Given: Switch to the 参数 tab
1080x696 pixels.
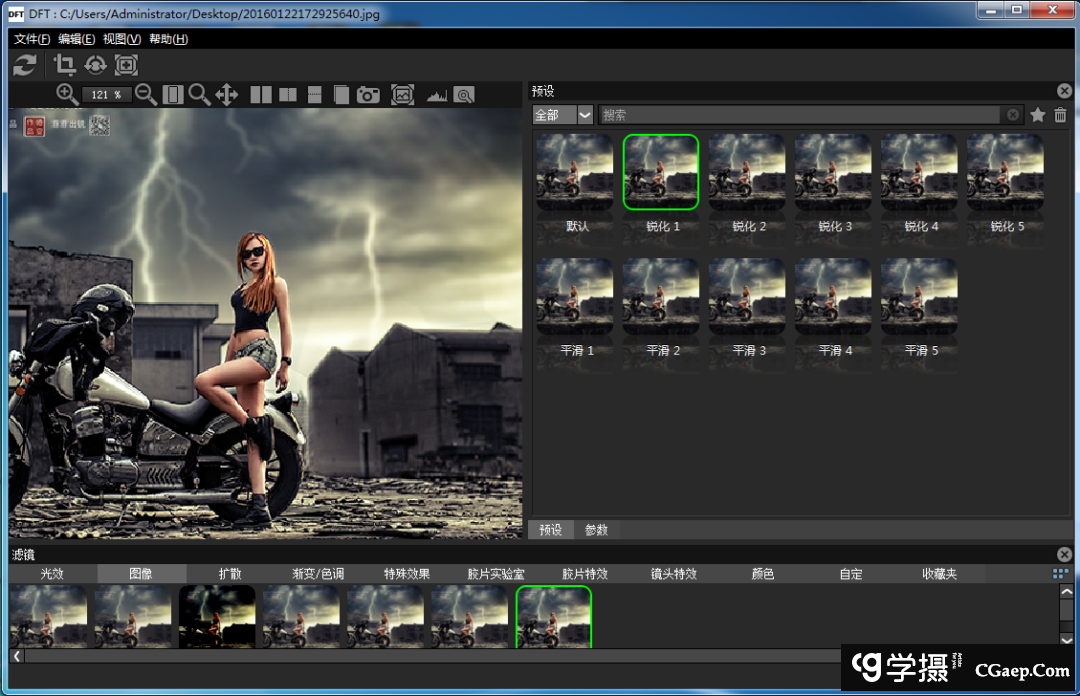Looking at the screenshot, I should [596, 530].
